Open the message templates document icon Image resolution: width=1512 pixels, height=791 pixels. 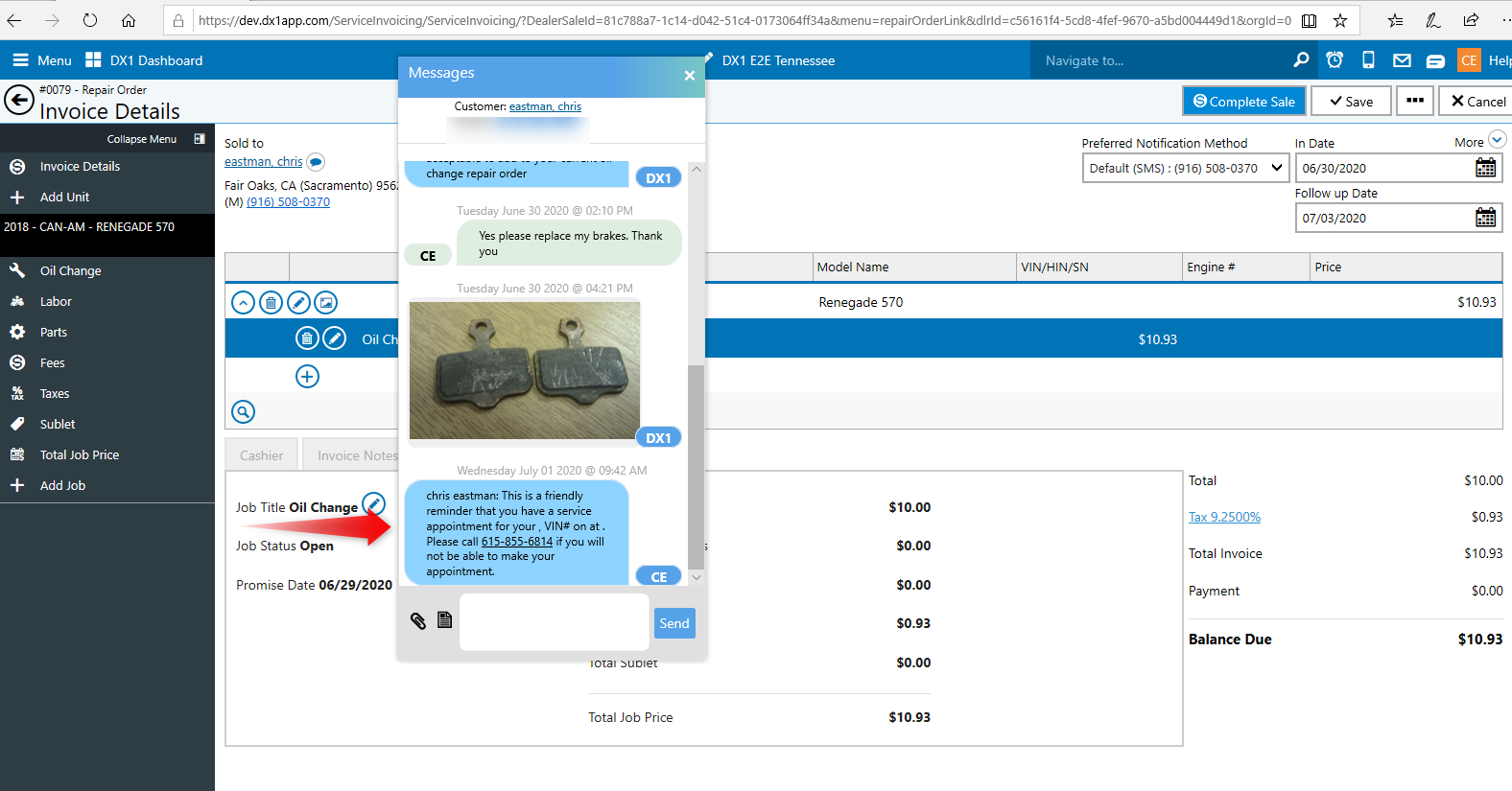point(444,619)
